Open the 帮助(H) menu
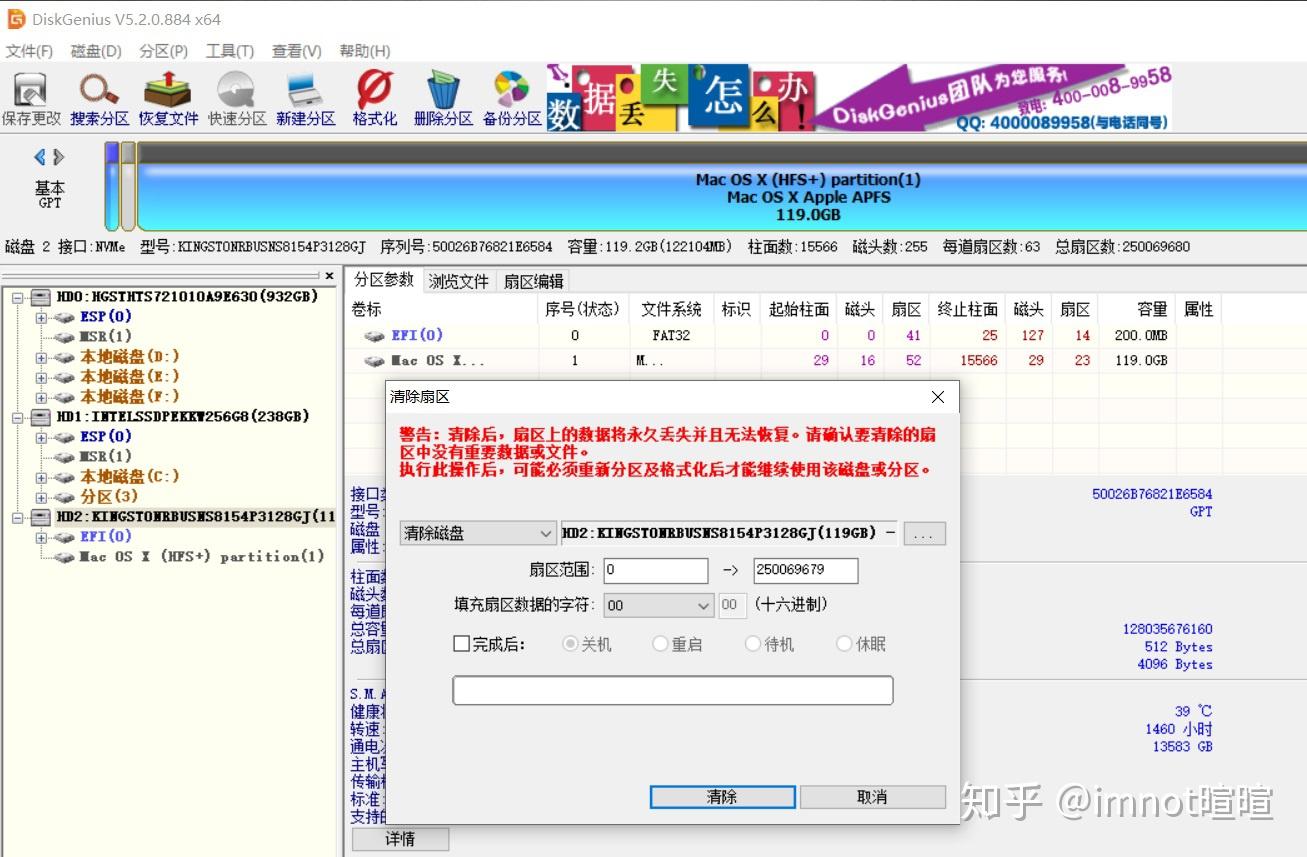1307x857 pixels. 365,51
